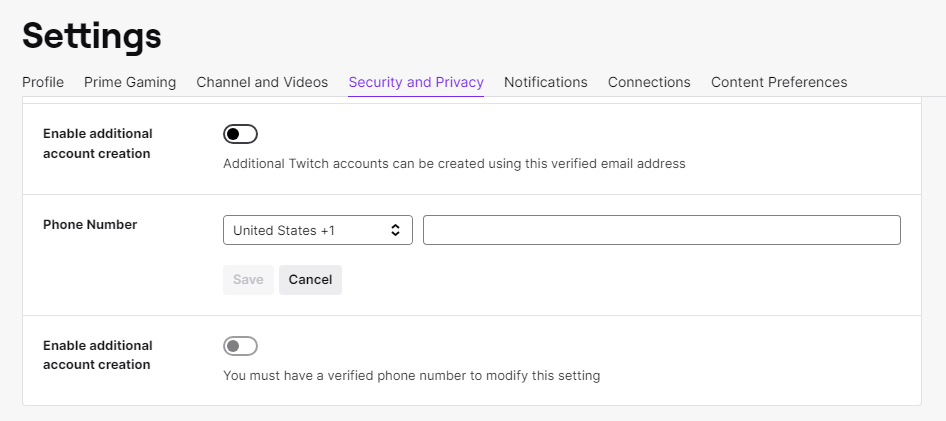Click the Settings page heading
Viewport: 946px width, 421px height.
click(92, 36)
